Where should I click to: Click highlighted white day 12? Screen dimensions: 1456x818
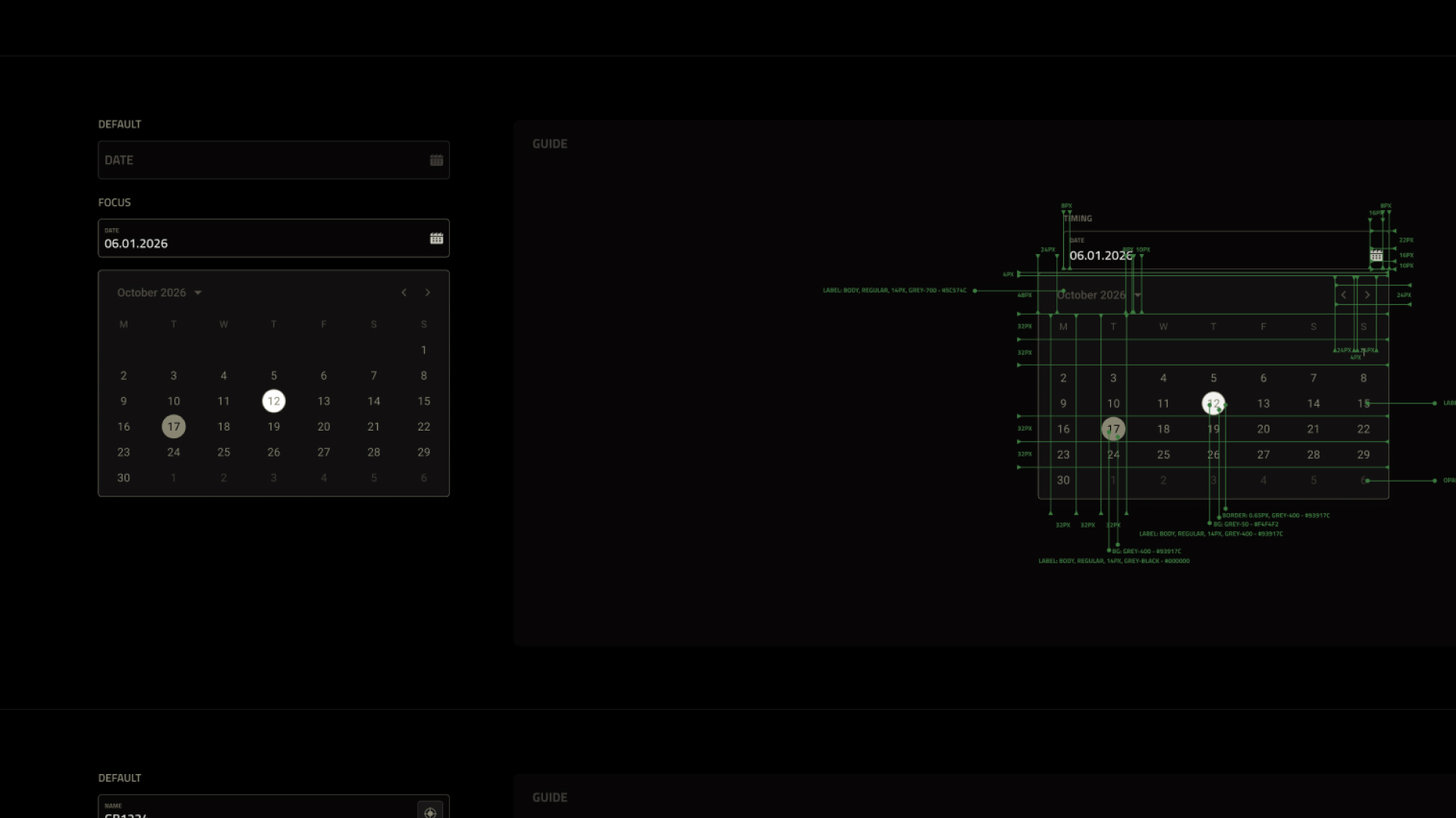(274, 401)
